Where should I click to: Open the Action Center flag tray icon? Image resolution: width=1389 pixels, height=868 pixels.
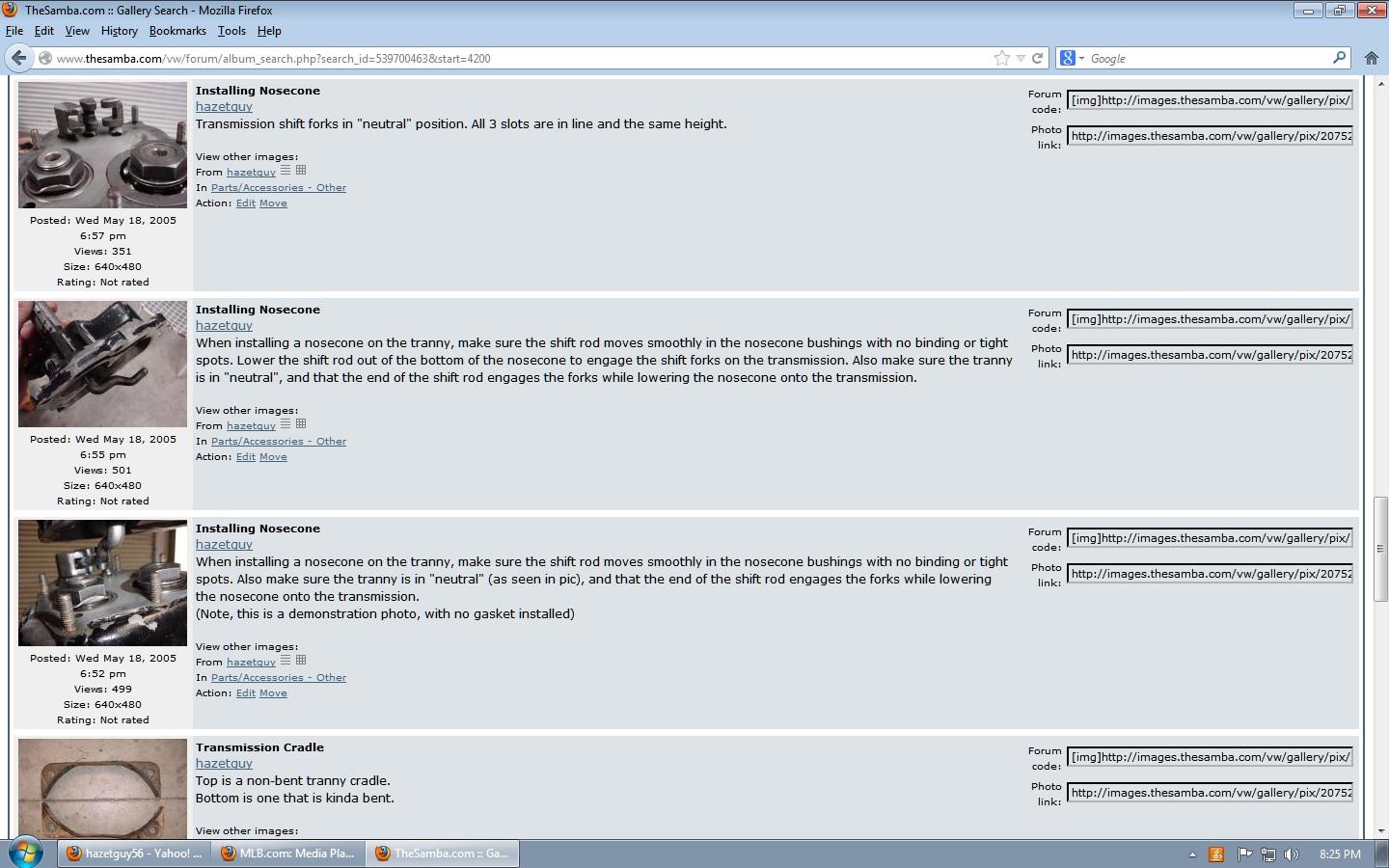point(1244,854)
